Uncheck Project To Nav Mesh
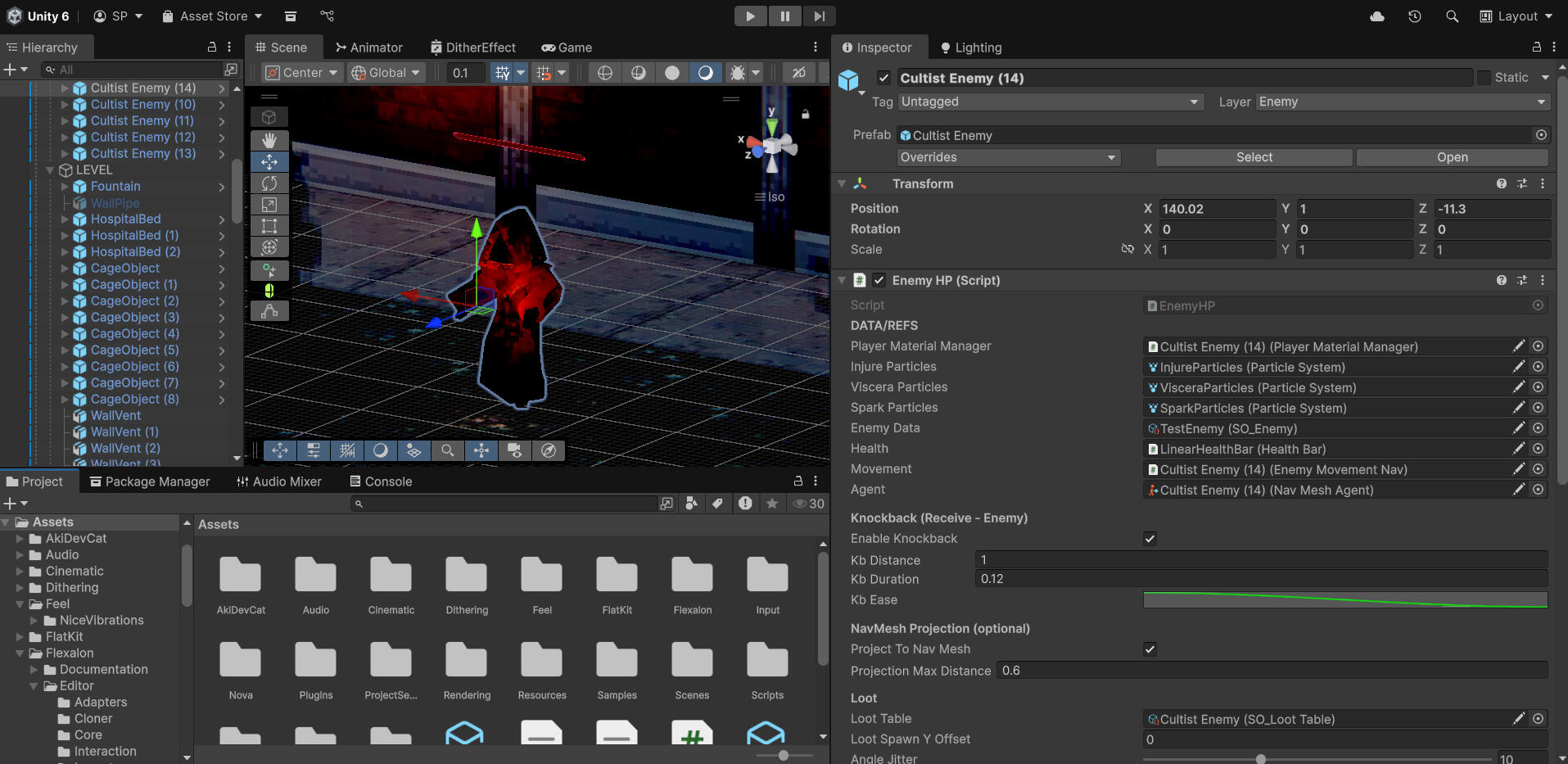The height and width of the screenshot is (764, 1568). (1150, 649)
